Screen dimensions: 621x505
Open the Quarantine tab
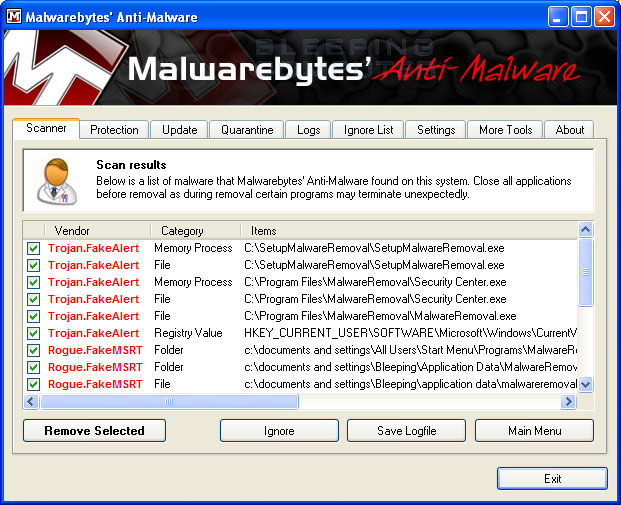pos(247,130)
